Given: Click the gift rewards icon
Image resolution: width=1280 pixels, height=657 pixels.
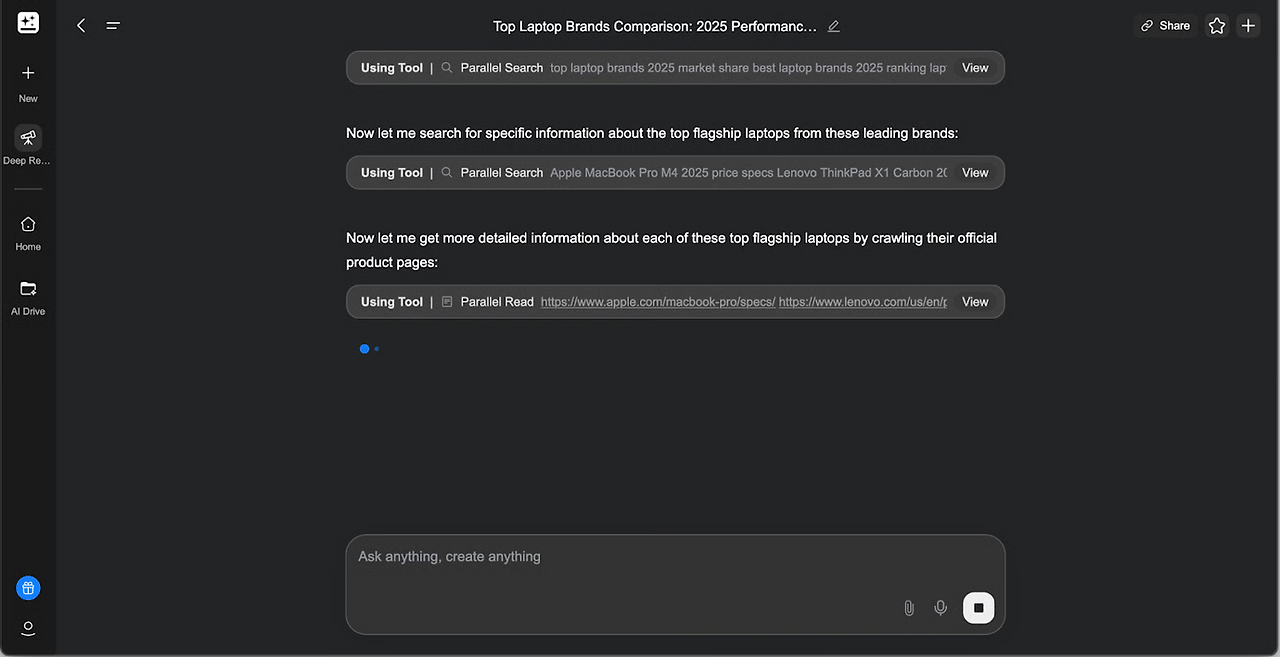Looking at the screenshot, I should pos(28,588).
